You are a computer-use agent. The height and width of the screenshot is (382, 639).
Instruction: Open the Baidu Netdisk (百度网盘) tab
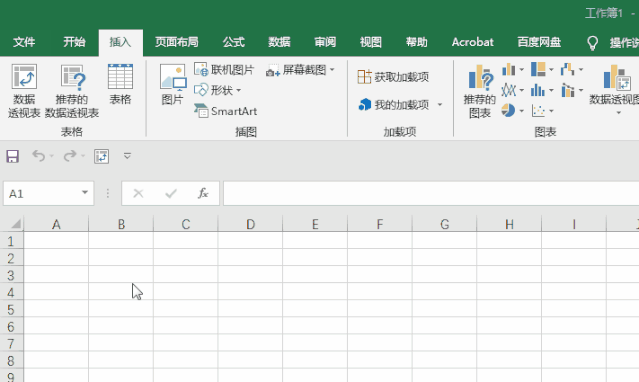(x=539, y=42)
